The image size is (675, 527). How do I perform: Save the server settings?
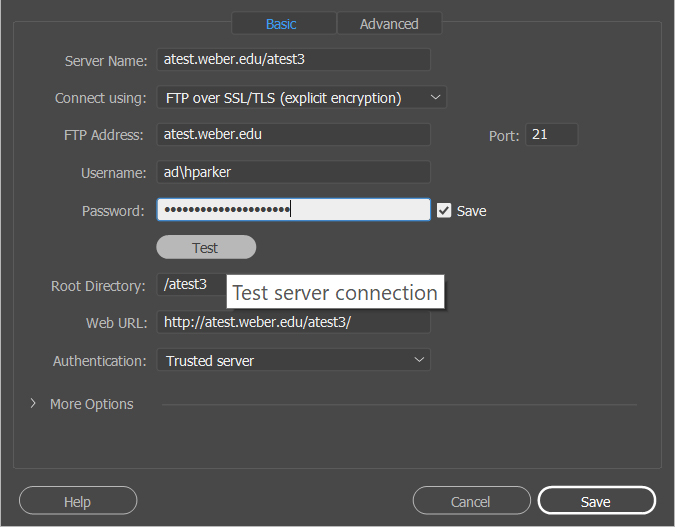click(x=596, y=501)
